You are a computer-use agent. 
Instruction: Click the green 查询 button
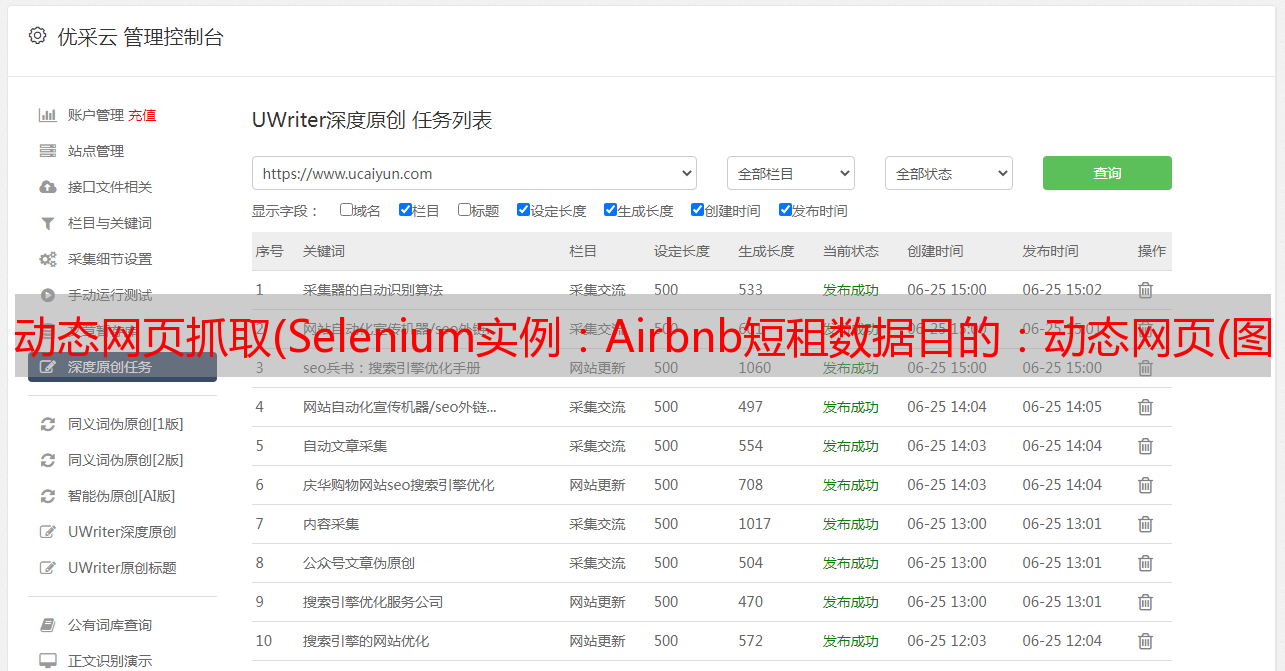click(x=1107, y=173)
